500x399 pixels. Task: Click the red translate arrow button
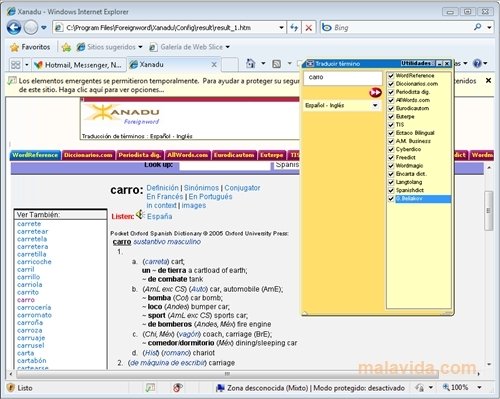click(375, 92)
